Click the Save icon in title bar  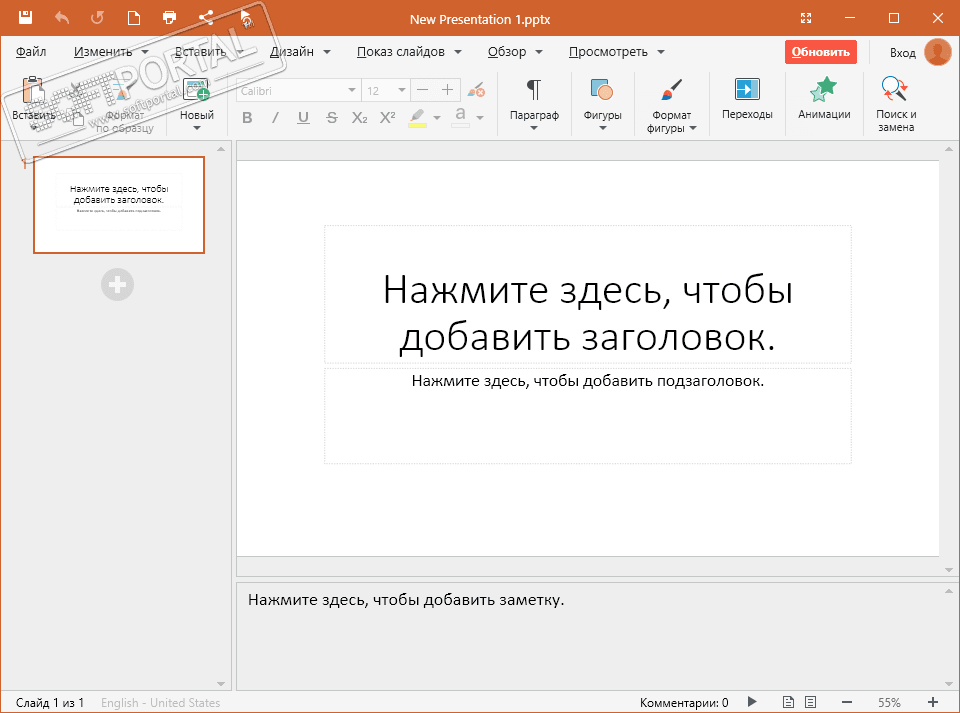(25, 18)
